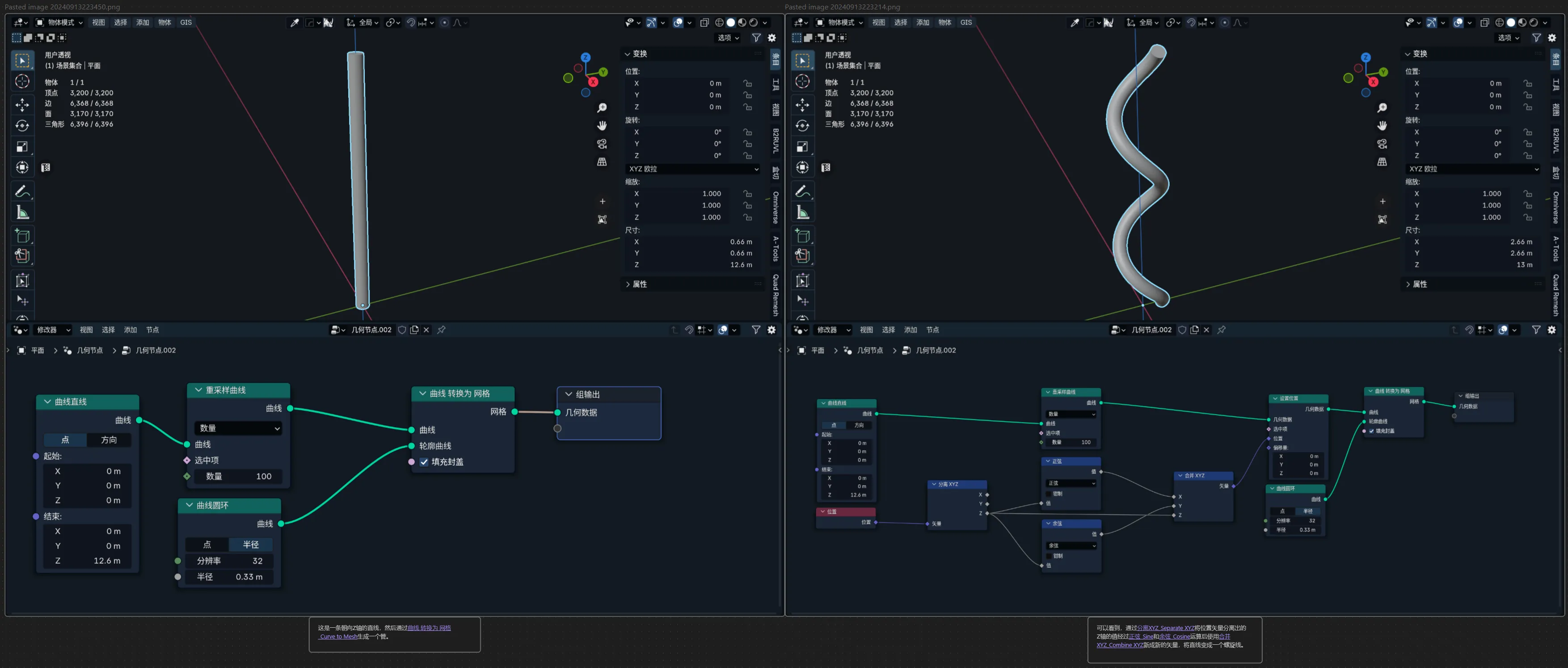Open 修改器 dropdown in left node editor header
The width and height of the screenshot is (1568, 668).
[53, 330]
